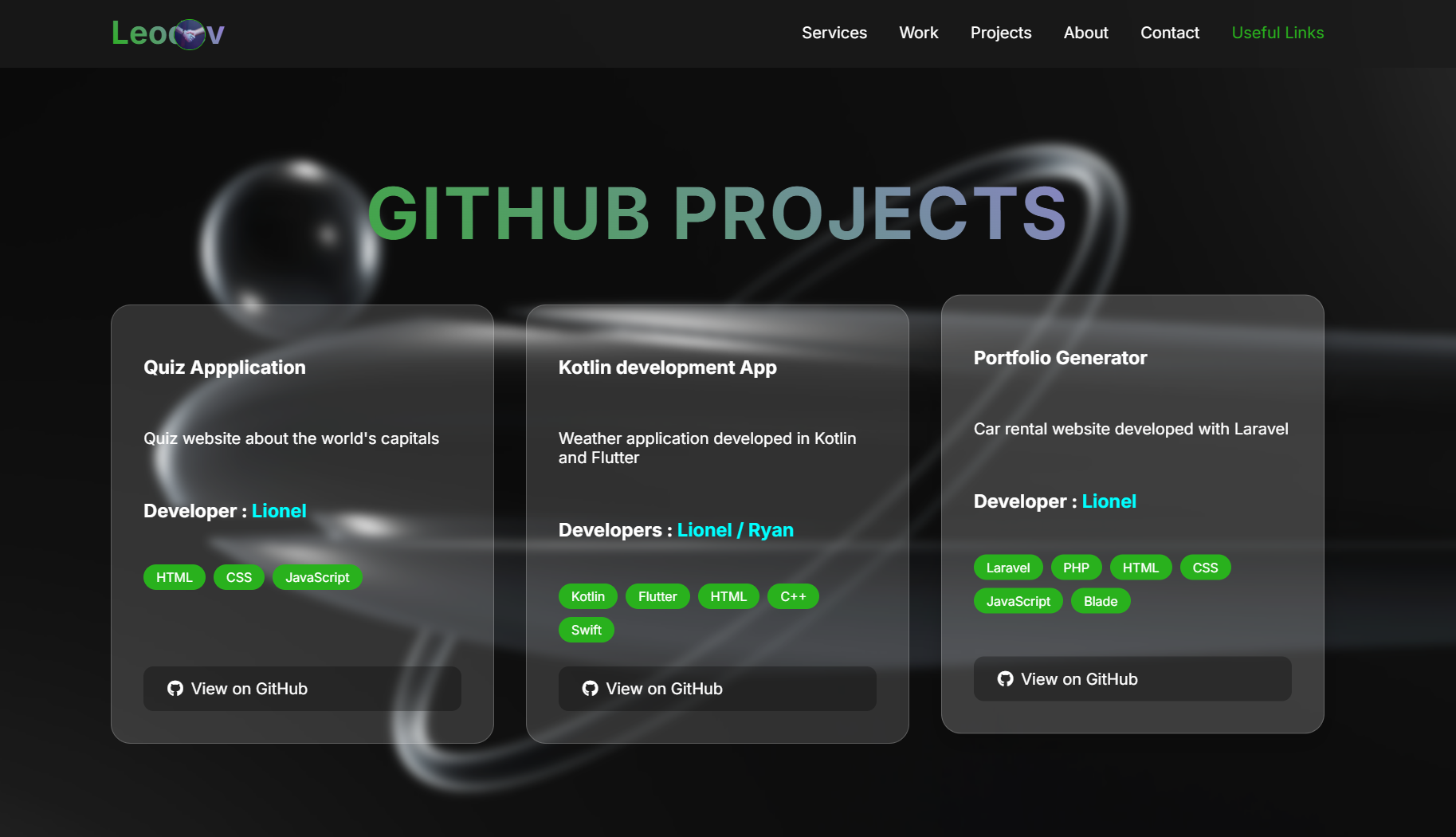The width and height of the screenshot is (1456, 837).
Task: Click the 'Kotlin development App' card title
Action: tap(668, 367)
